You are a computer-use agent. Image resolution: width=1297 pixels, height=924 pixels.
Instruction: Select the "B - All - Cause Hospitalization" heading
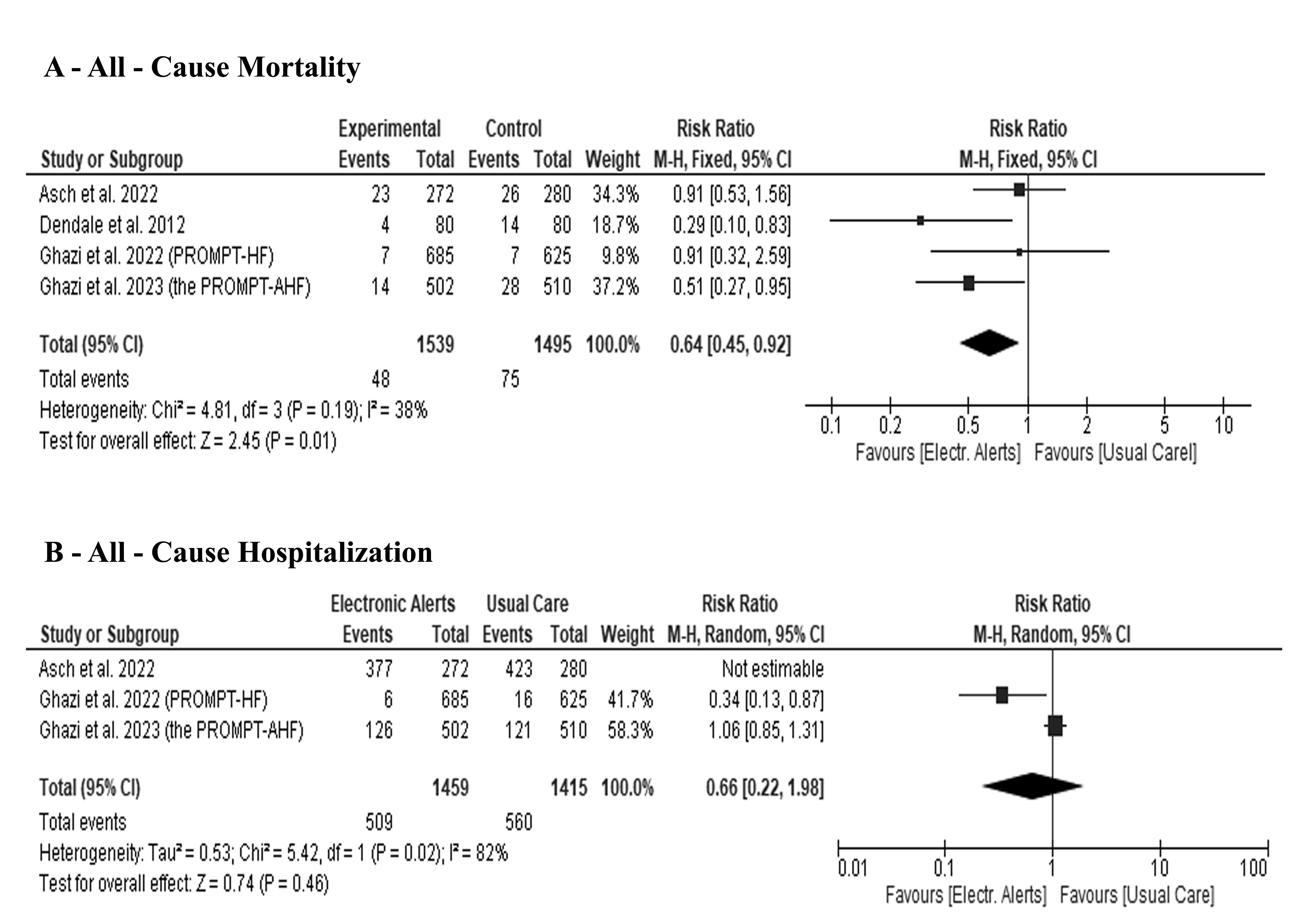[x=238, y=552]
